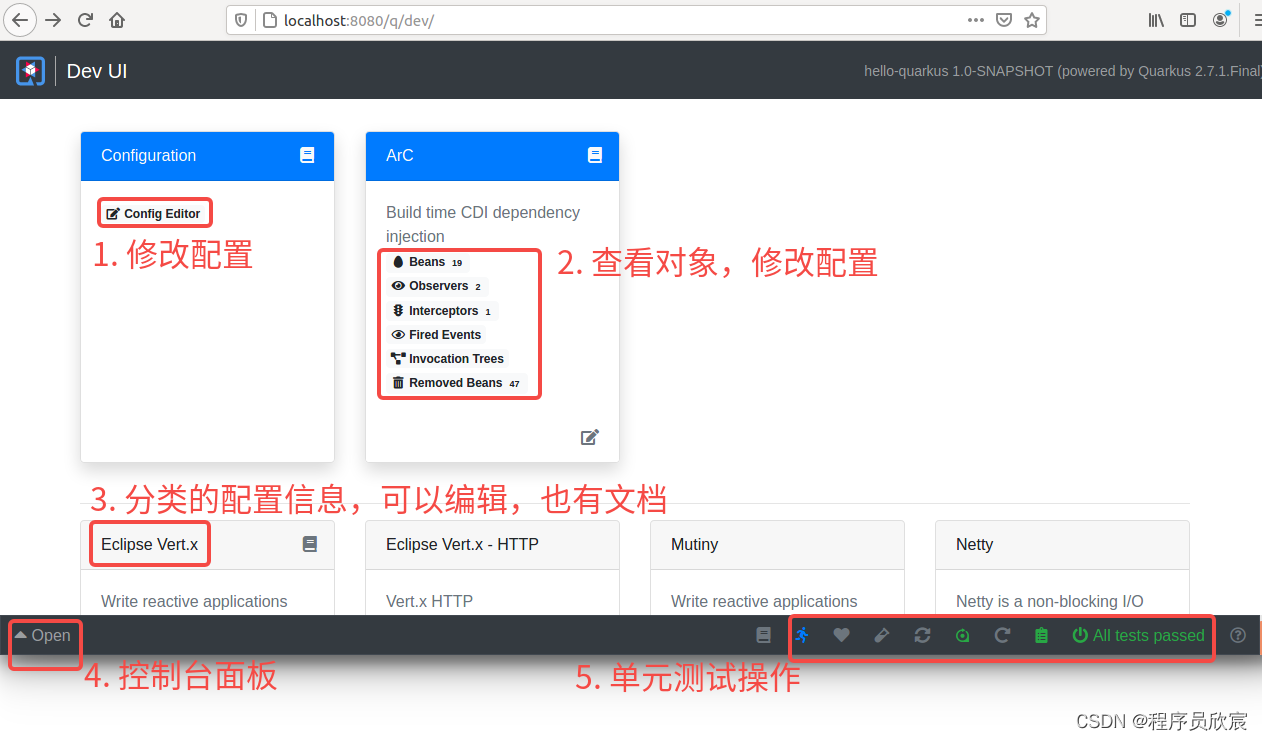Open the clipboard test report icon
Viewport: 1262px width, 740px height.
(1041, 635)
